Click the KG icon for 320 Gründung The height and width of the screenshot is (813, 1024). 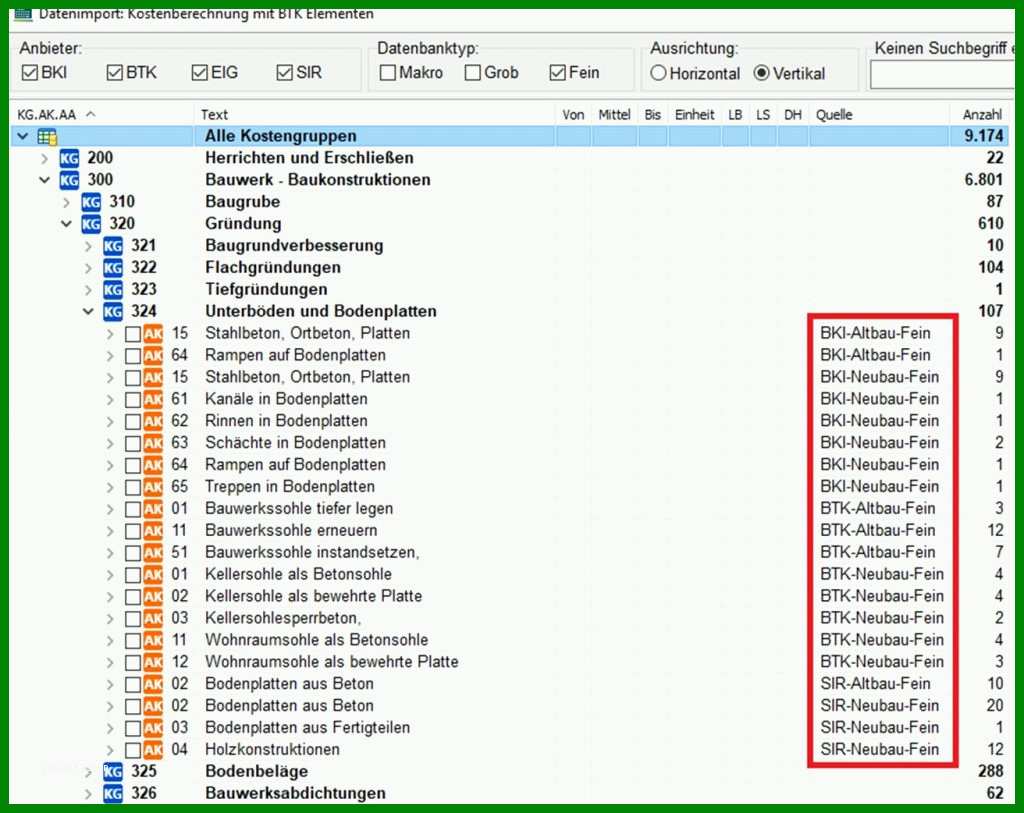(91, 224)
